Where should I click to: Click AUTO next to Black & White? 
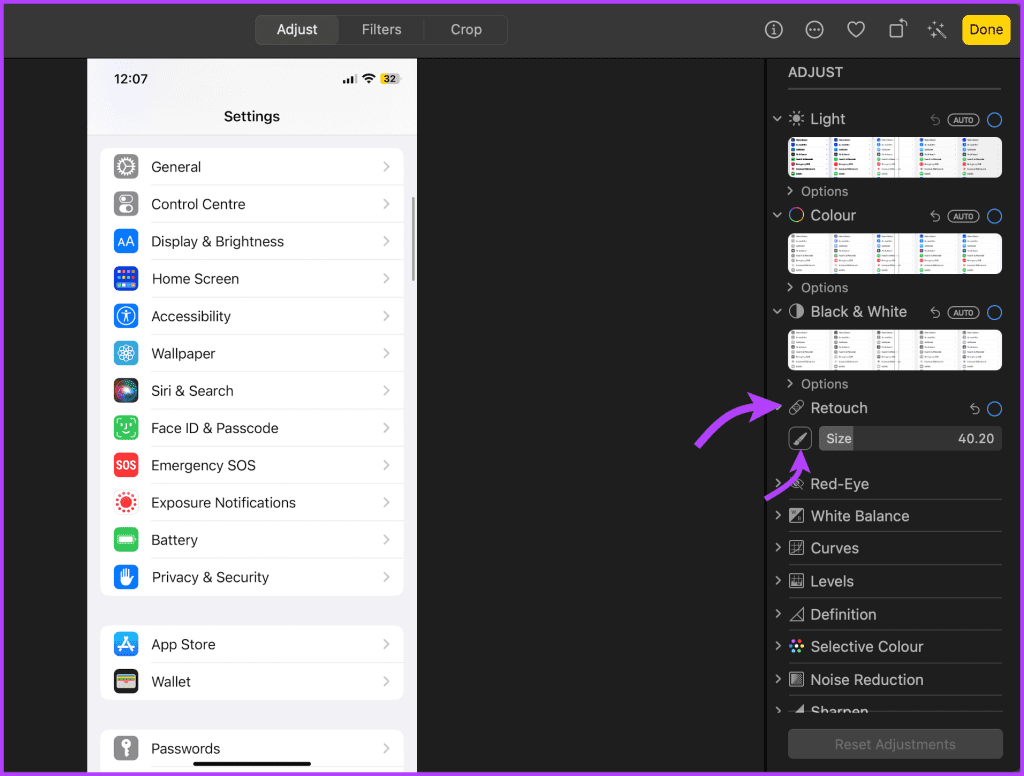click(963, 312)
